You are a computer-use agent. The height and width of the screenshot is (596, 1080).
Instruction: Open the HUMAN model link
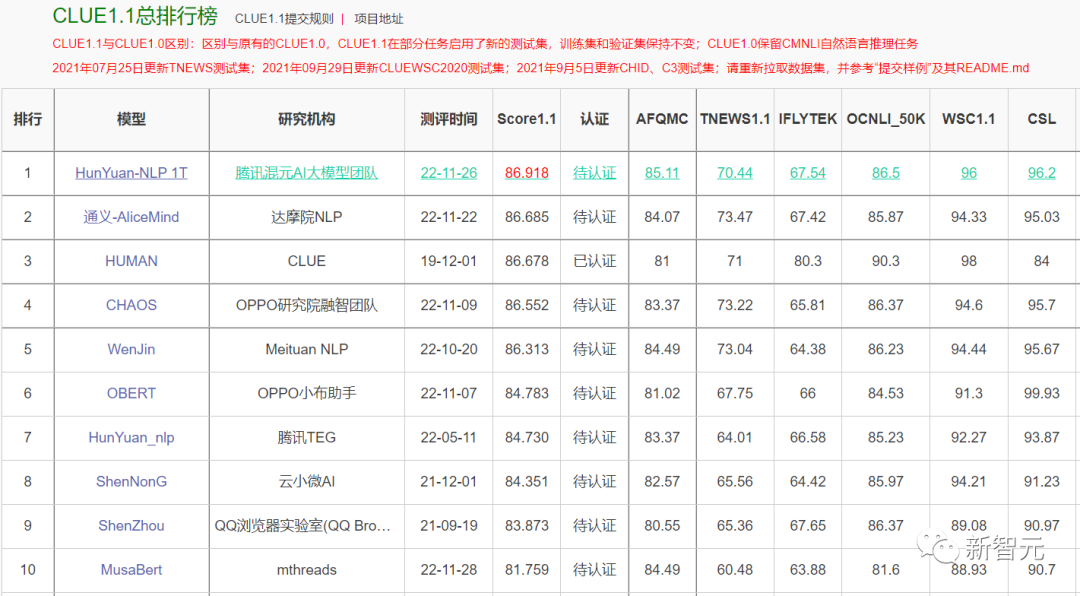[131, 261]
